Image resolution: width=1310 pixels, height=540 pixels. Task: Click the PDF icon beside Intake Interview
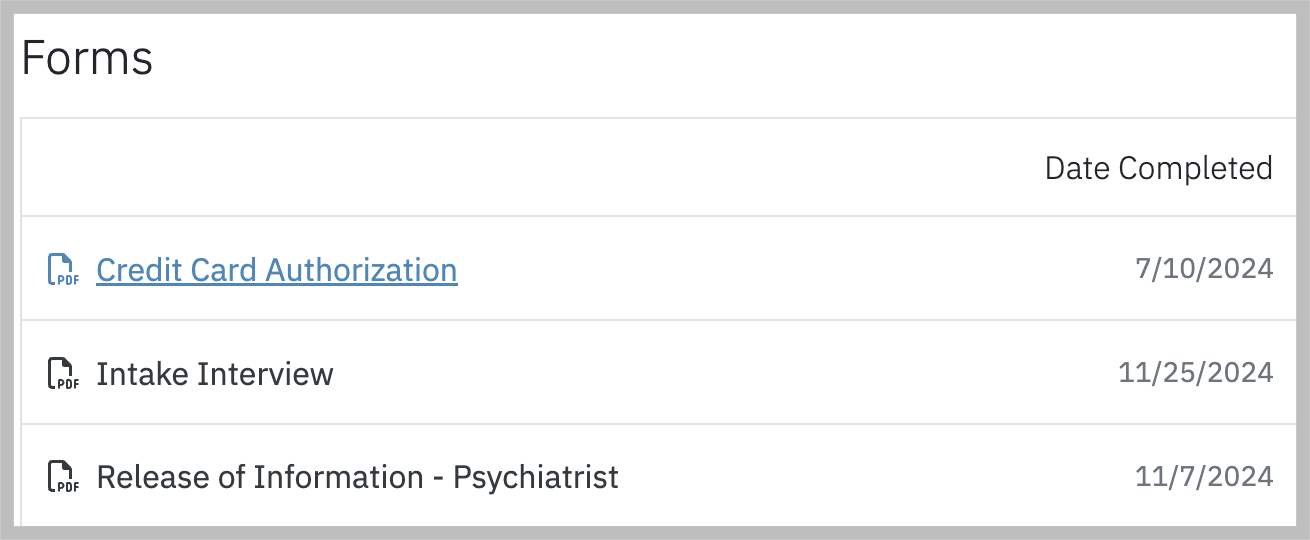point(63,374)
